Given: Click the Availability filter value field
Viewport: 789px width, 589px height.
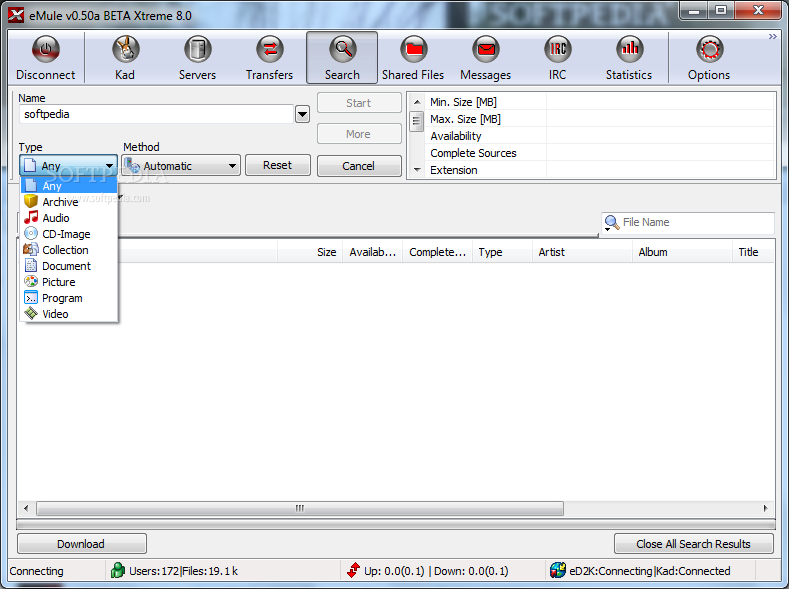Looking at the screenshot, I should [x=660, y=136].
